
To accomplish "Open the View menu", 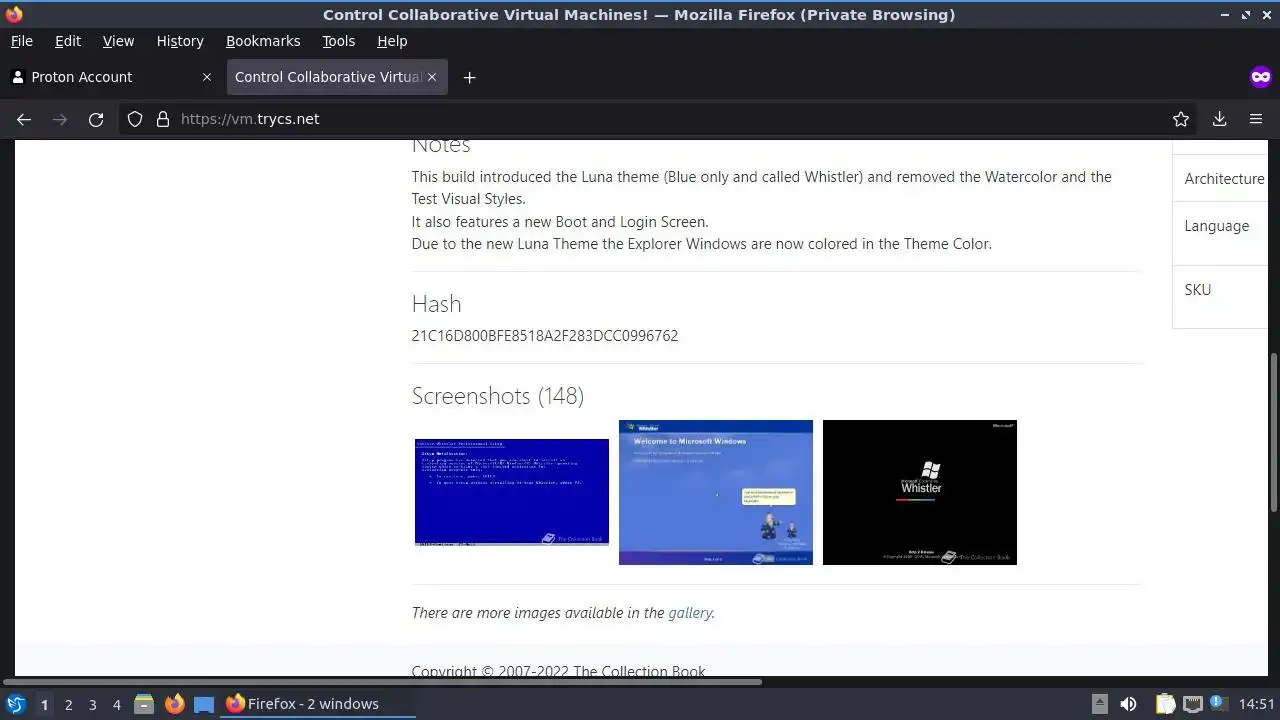I will coord(118,41).
